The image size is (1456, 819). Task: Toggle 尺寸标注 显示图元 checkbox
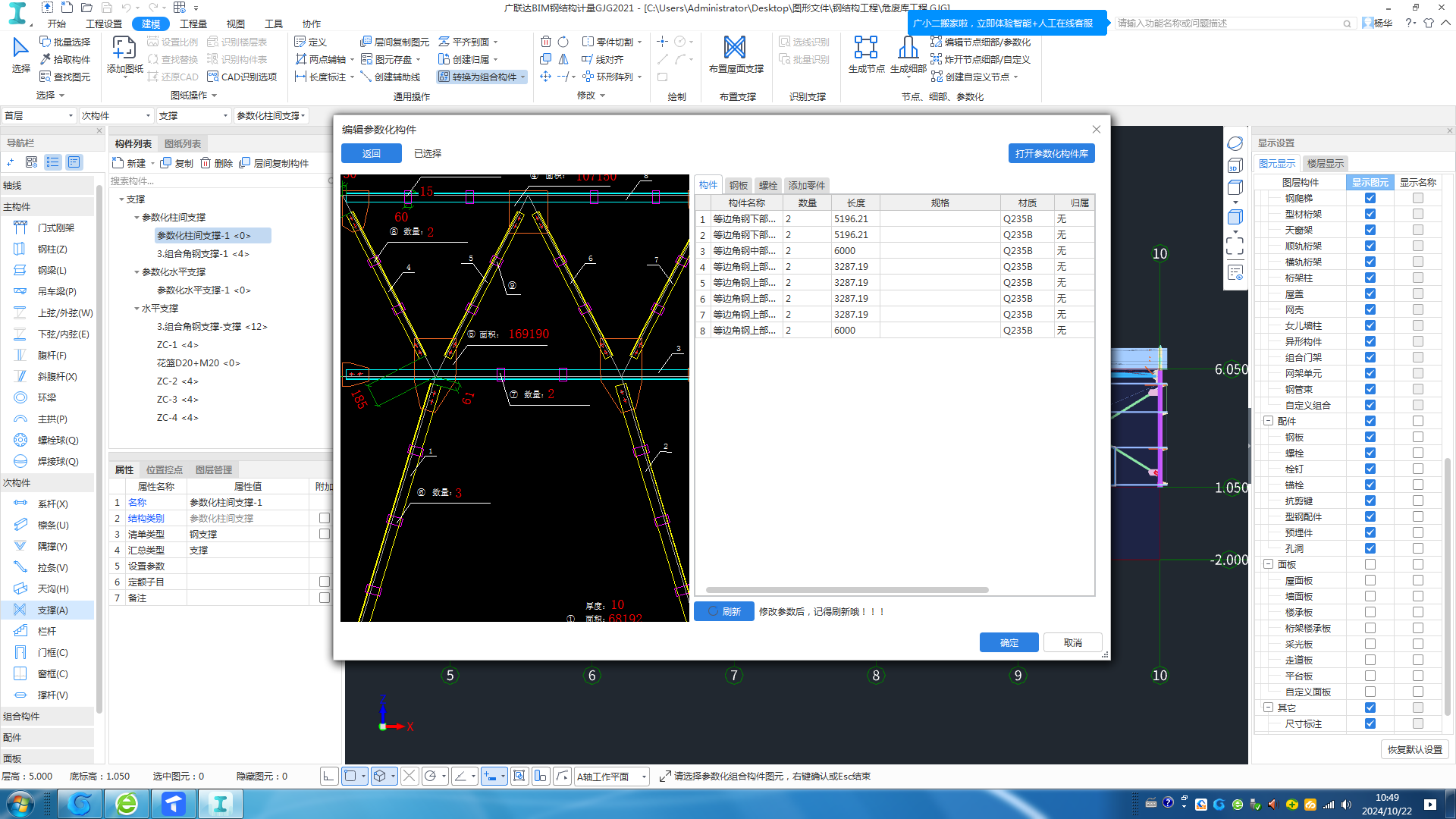1370,723
